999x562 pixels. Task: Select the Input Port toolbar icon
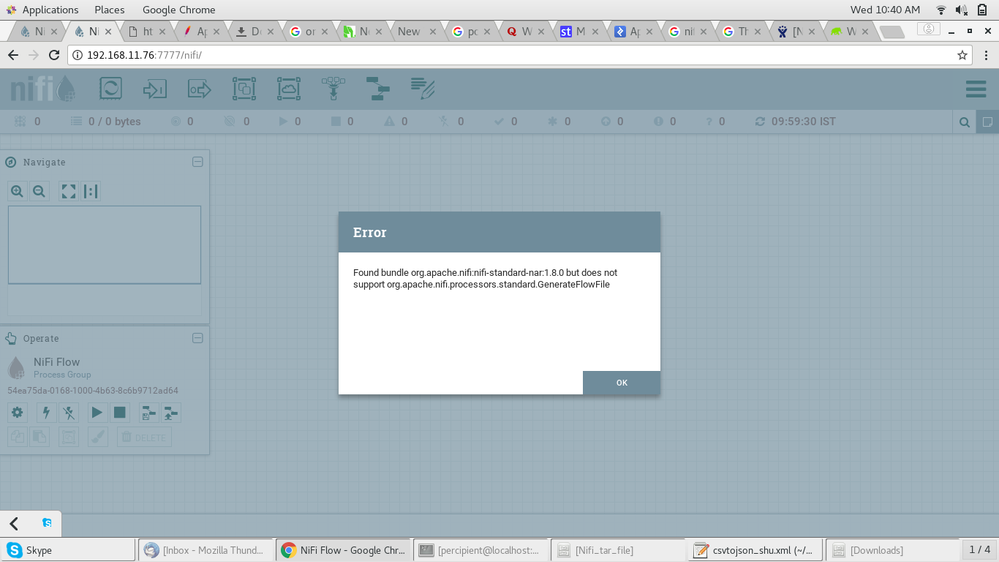155,89
